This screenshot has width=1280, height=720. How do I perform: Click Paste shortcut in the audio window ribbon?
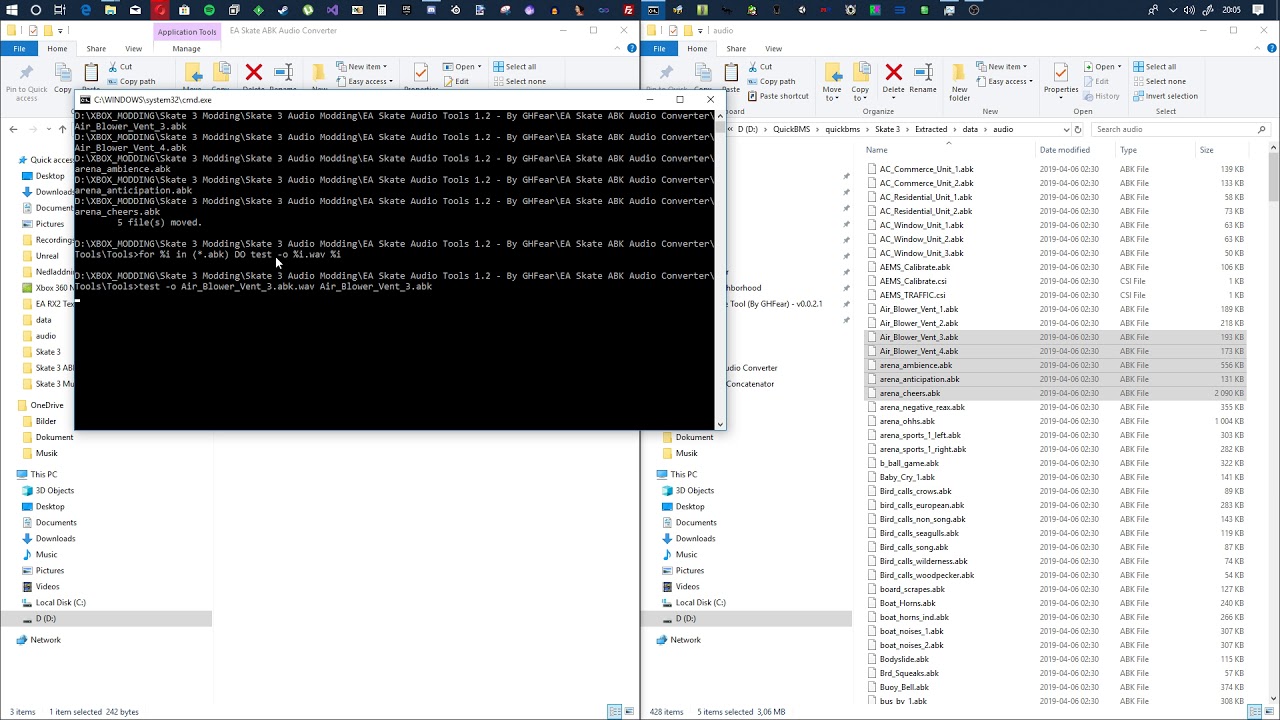[x=777, y=96]
